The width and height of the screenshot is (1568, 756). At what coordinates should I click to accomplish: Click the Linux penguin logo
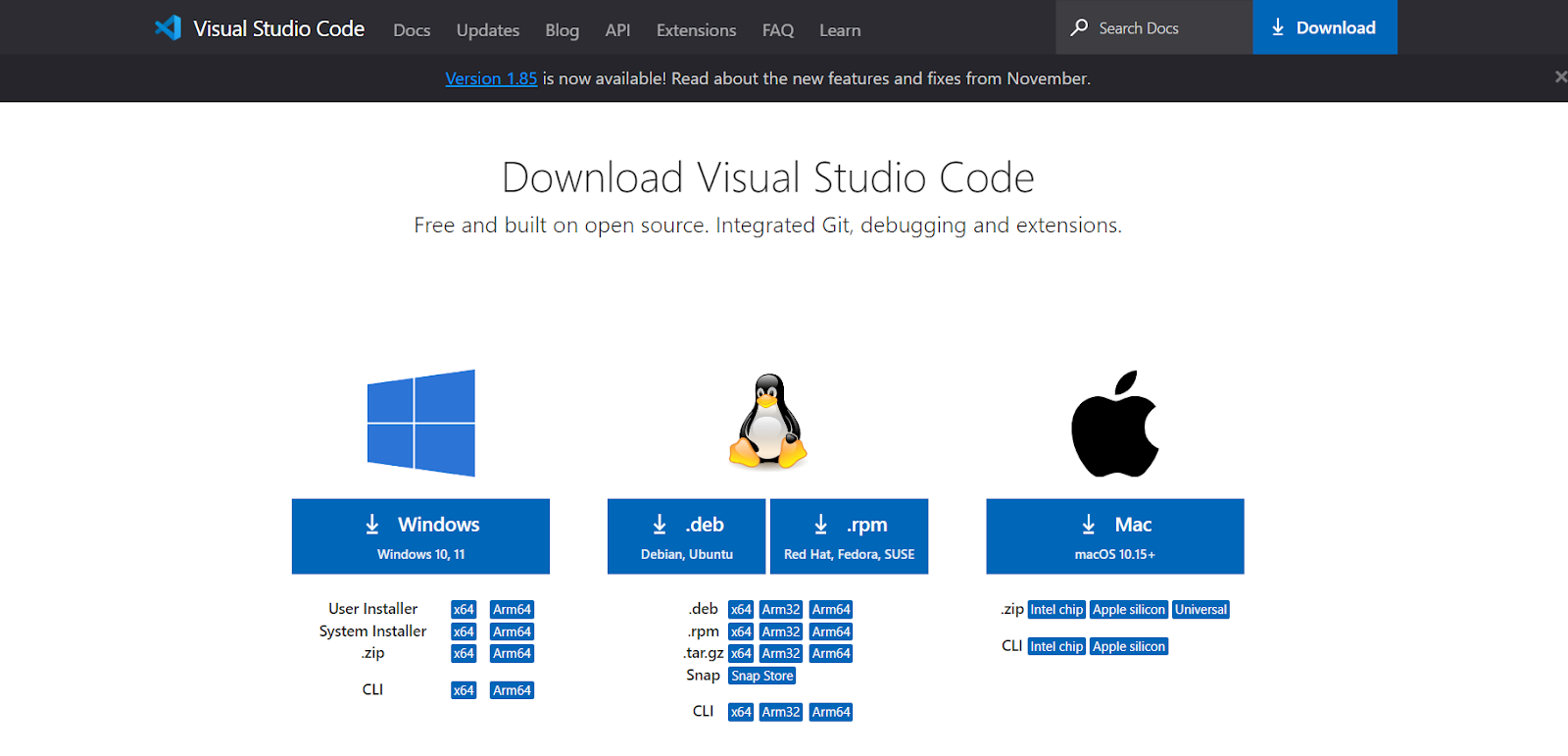[x=768, y=421]
